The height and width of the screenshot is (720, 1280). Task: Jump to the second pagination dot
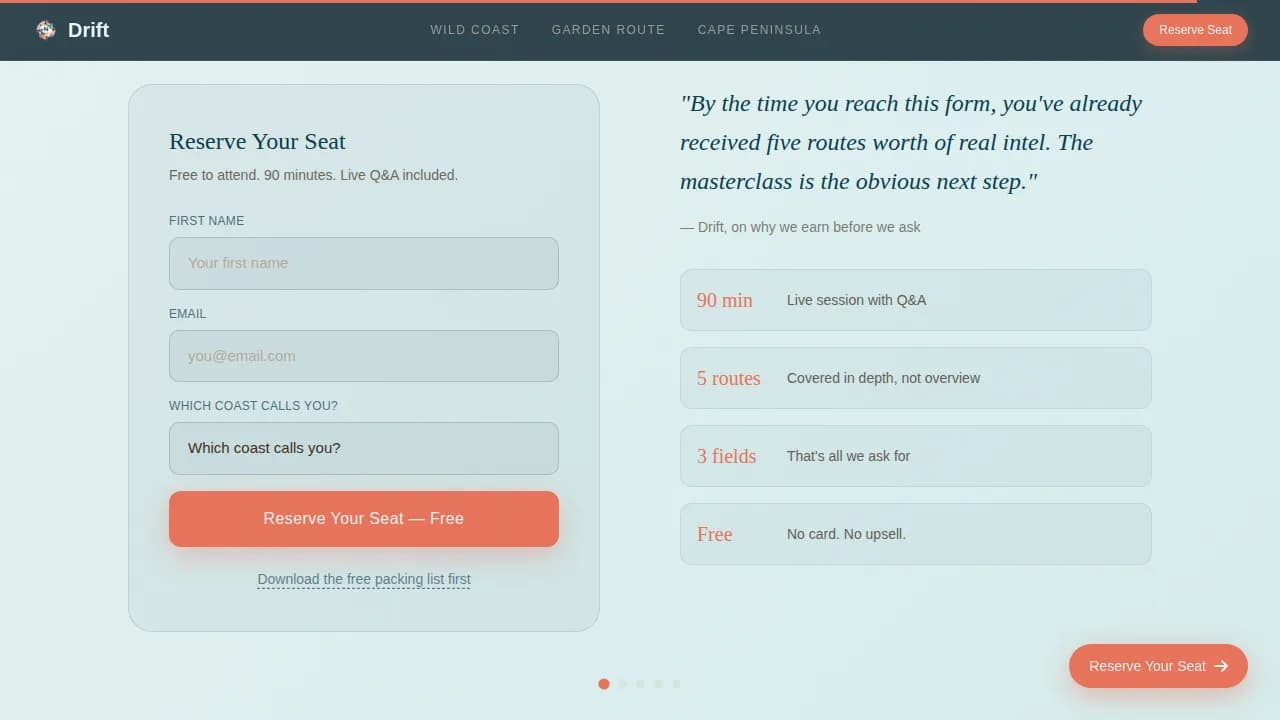click(x=622, y=684)
